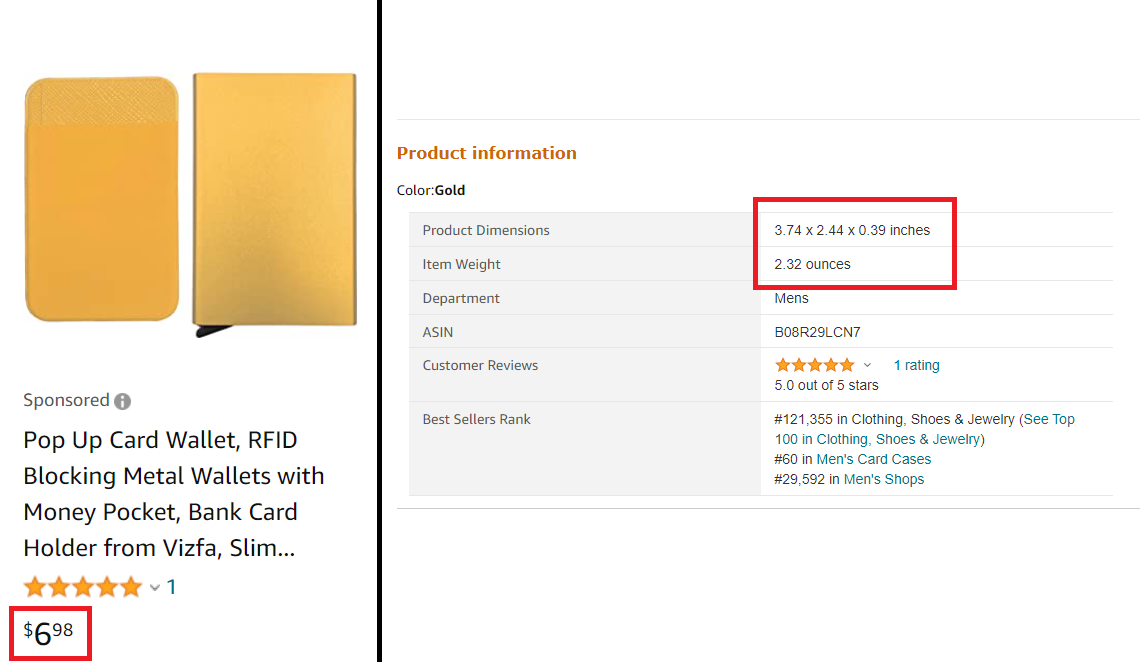Open See Top 100 in Clothing, Shoes & Jewelry
Screen dimensions: 1147x662
pos(925,429)
